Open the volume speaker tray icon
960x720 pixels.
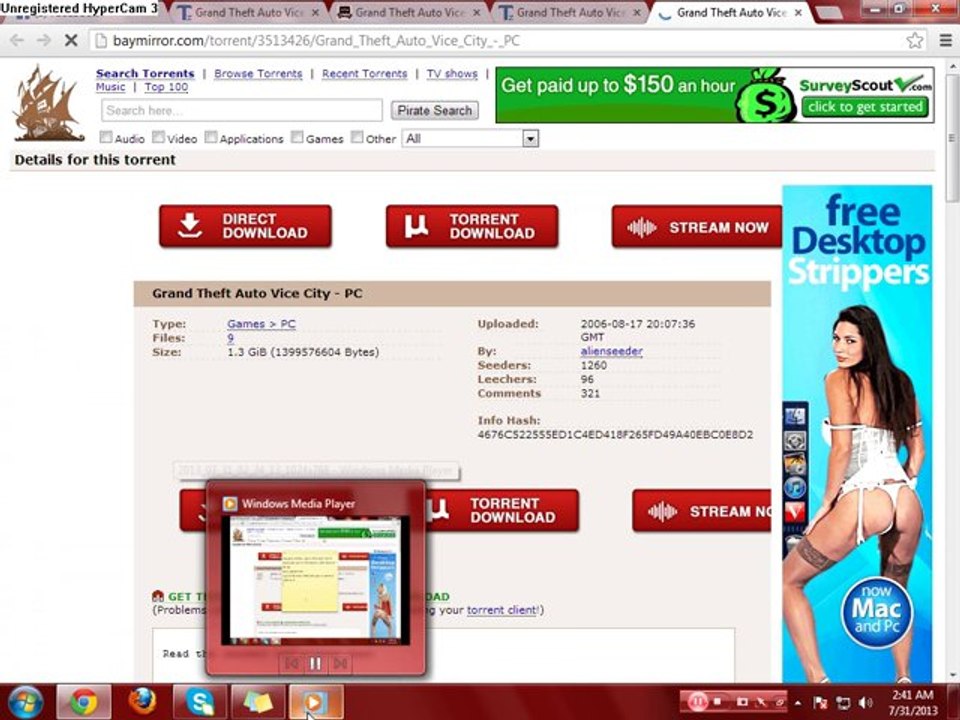[865, 702]
